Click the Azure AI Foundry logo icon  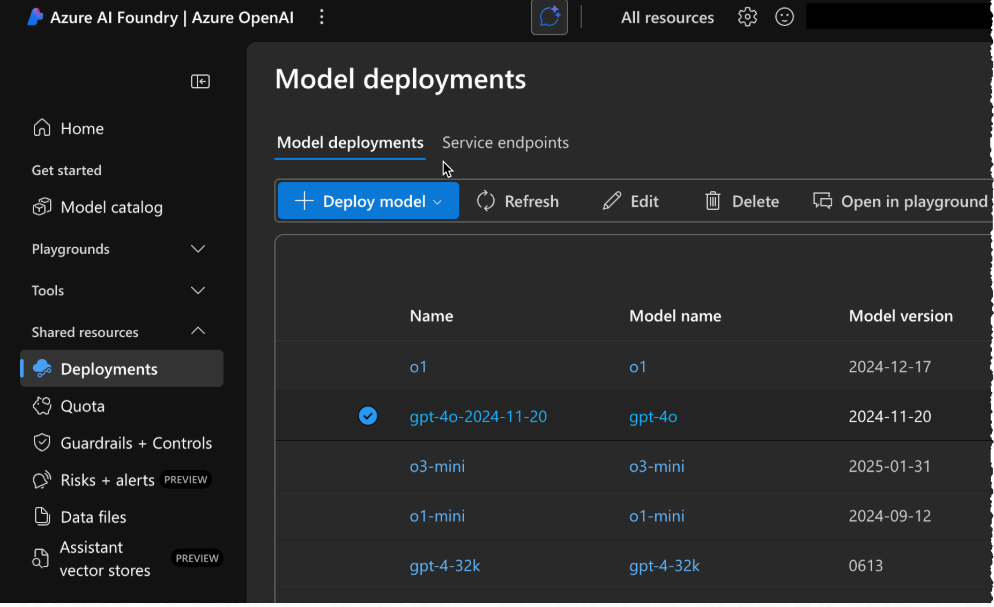(x=35, y=17)
